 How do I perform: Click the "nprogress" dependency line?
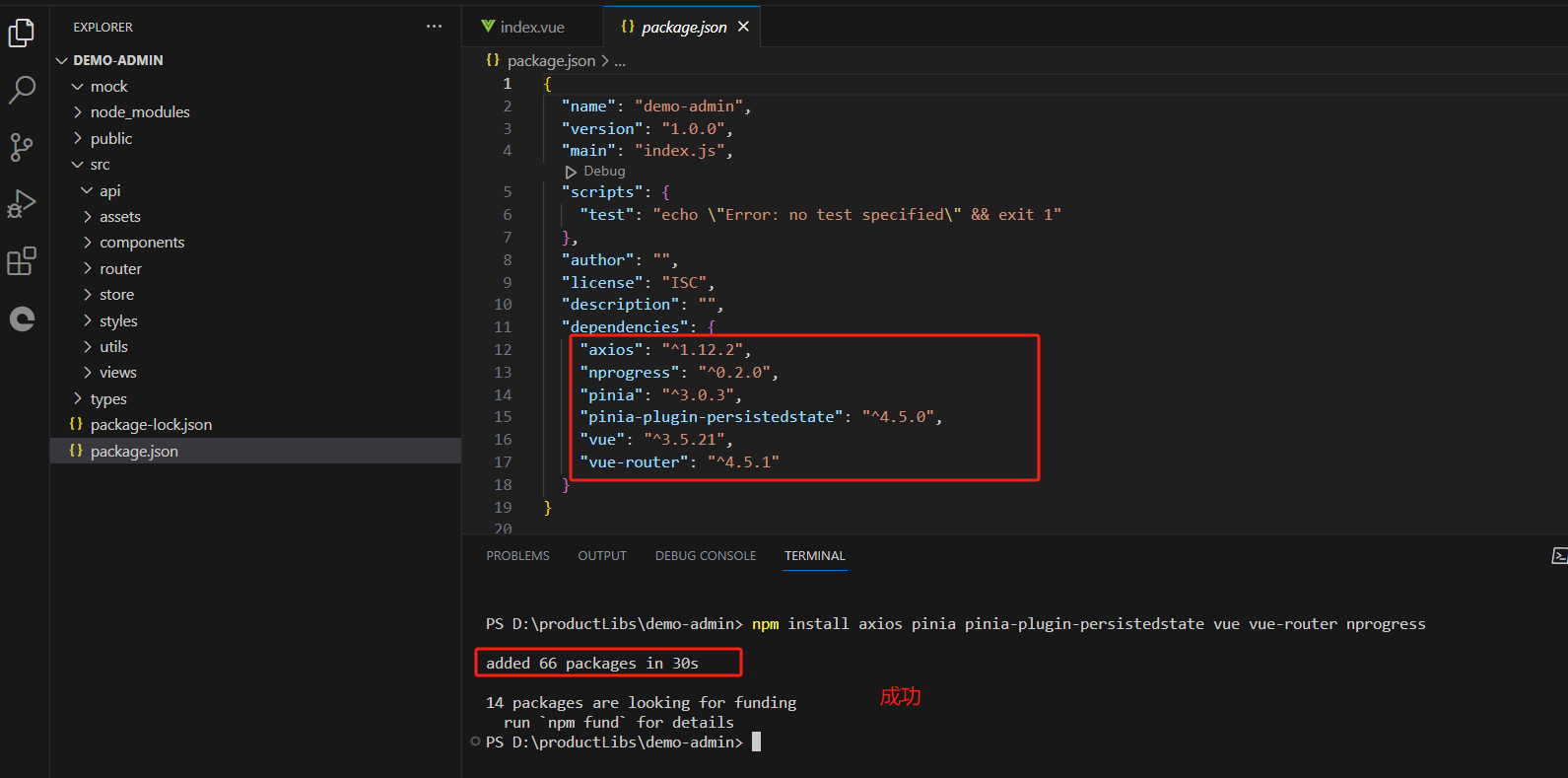pos(679,373)
